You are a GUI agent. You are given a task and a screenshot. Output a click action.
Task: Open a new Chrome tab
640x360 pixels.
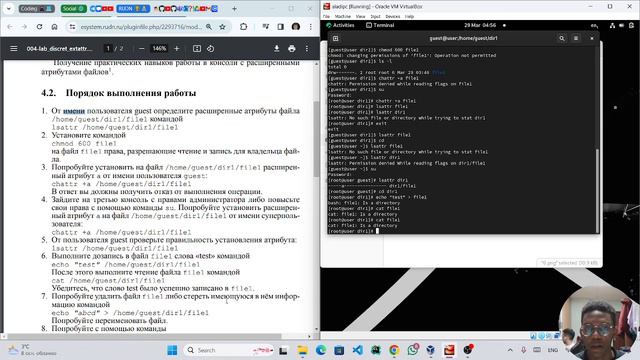(x=234, y=8)
